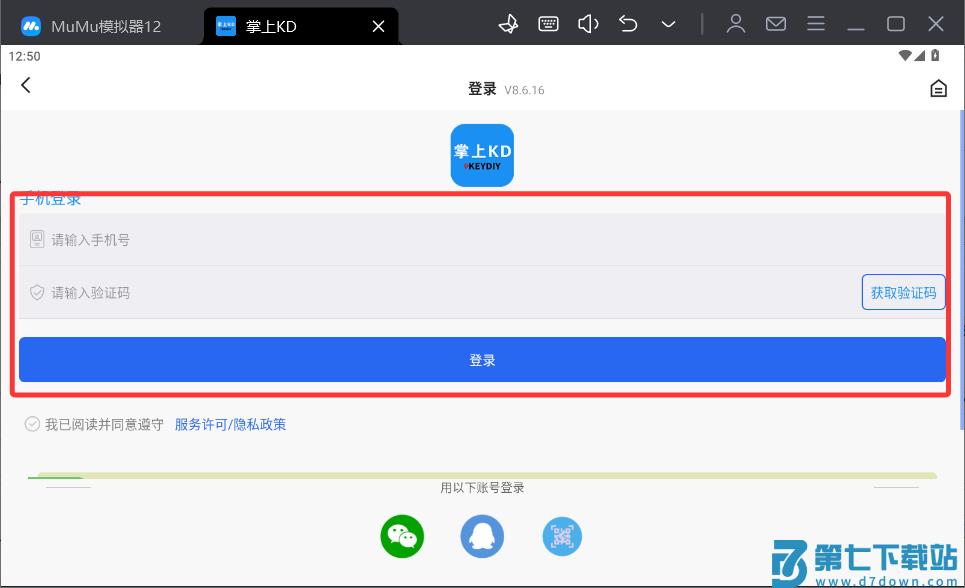Click the 手机登录 heading
Image resolution: width=965 pixels, height=588 pixels.
(50, 199)
